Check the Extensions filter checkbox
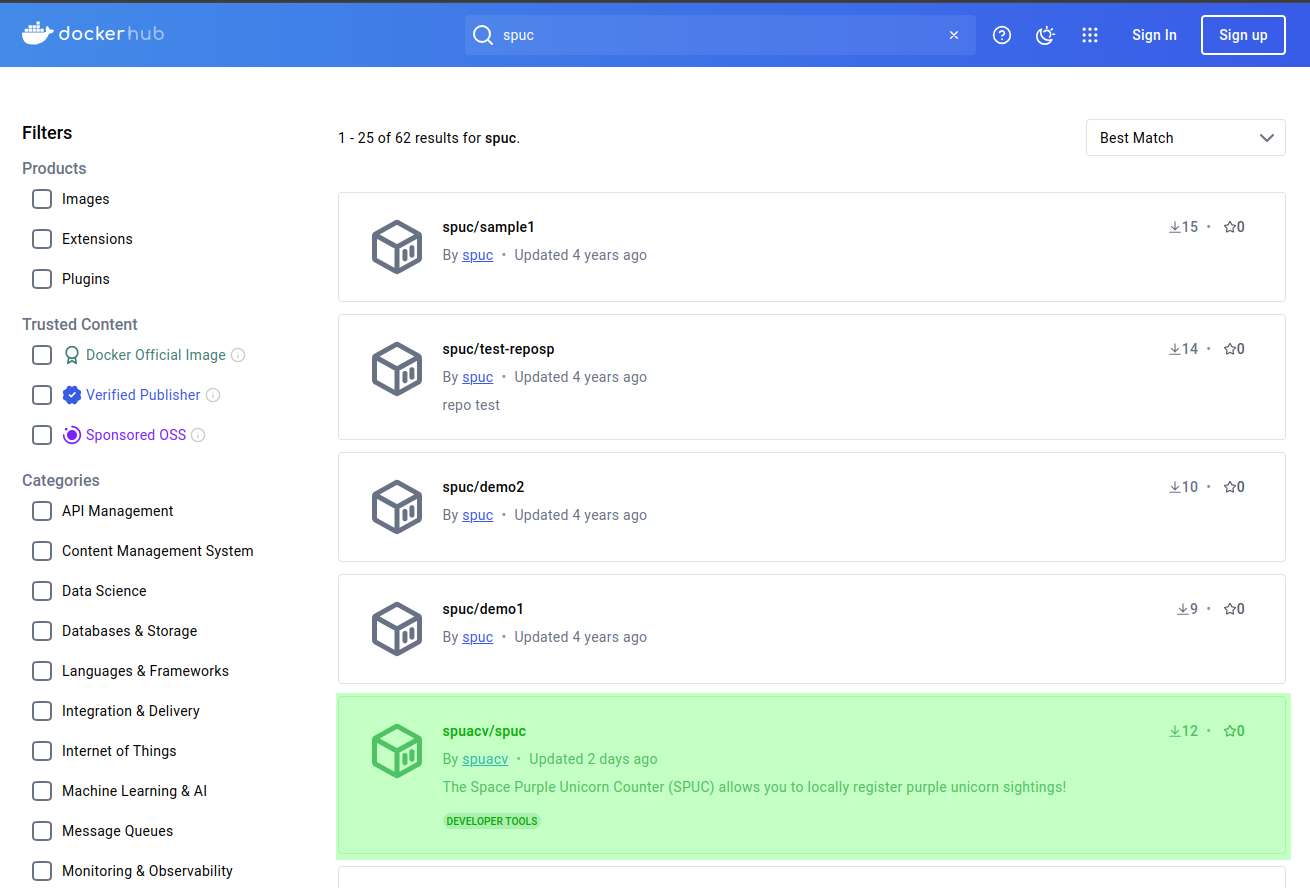This screenshot has height=888, width=1310. tap(42, 239)
